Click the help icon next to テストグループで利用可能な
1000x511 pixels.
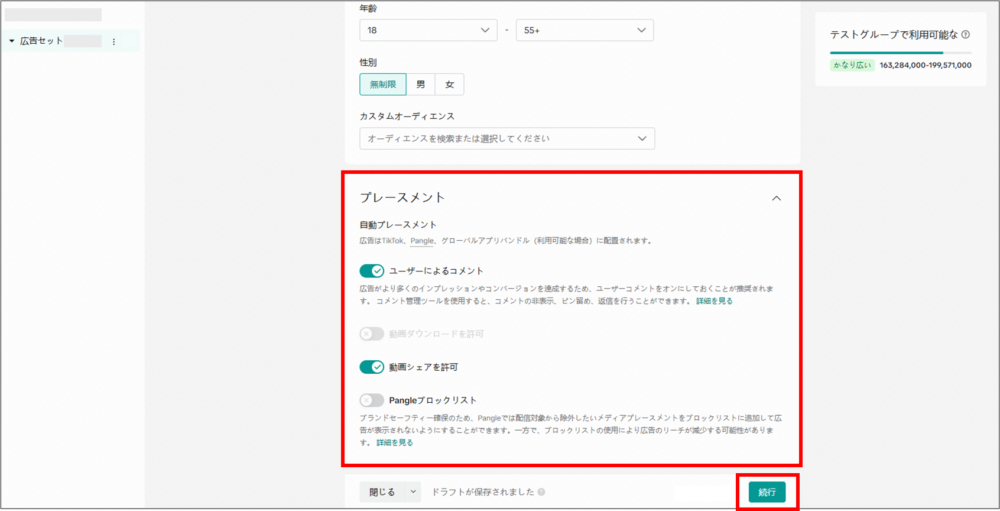click(x=965, y=34)
